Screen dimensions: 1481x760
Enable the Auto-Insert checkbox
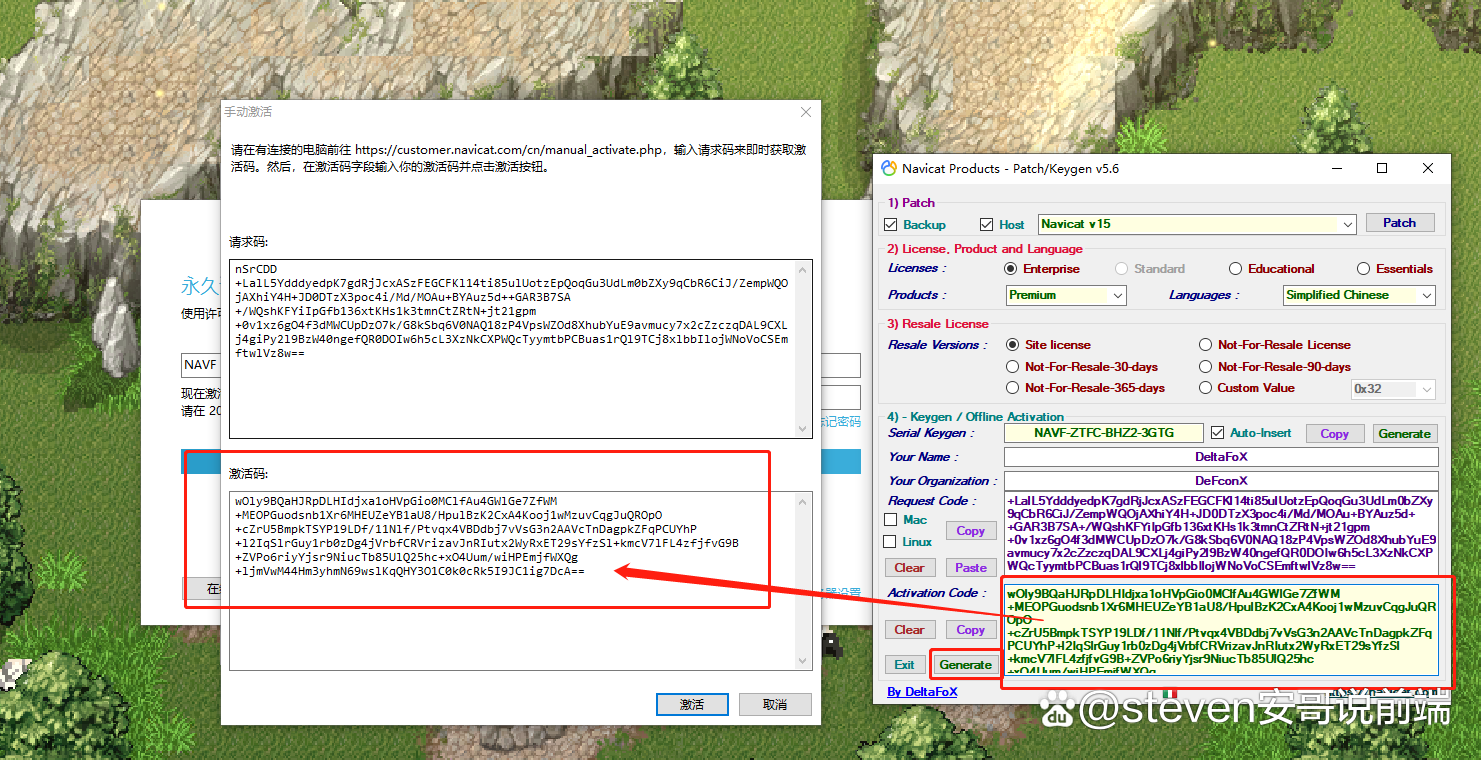1217,433
